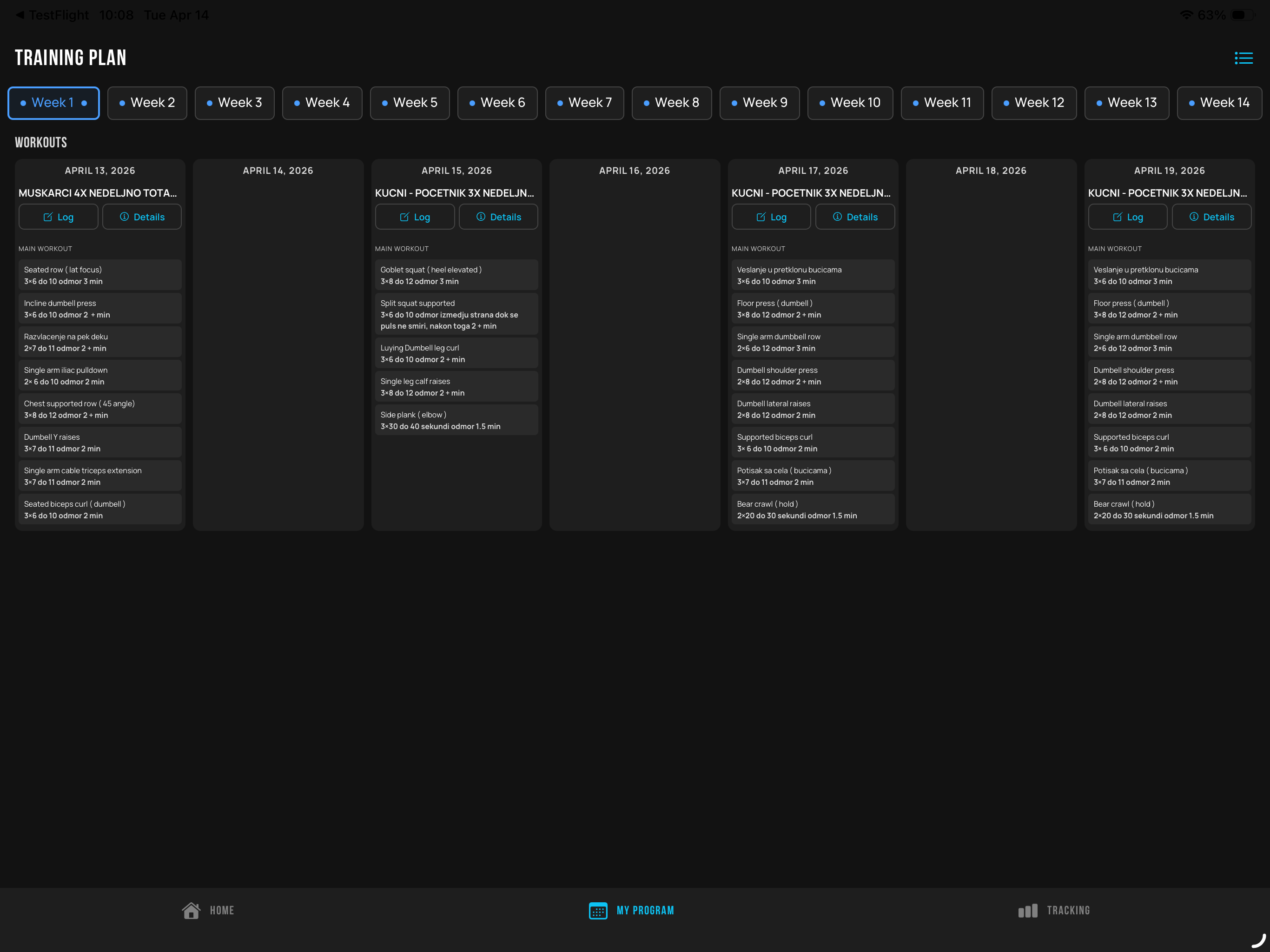Log the April 13 workout
The image size is (1270, 952).
(x=59, y=217)
